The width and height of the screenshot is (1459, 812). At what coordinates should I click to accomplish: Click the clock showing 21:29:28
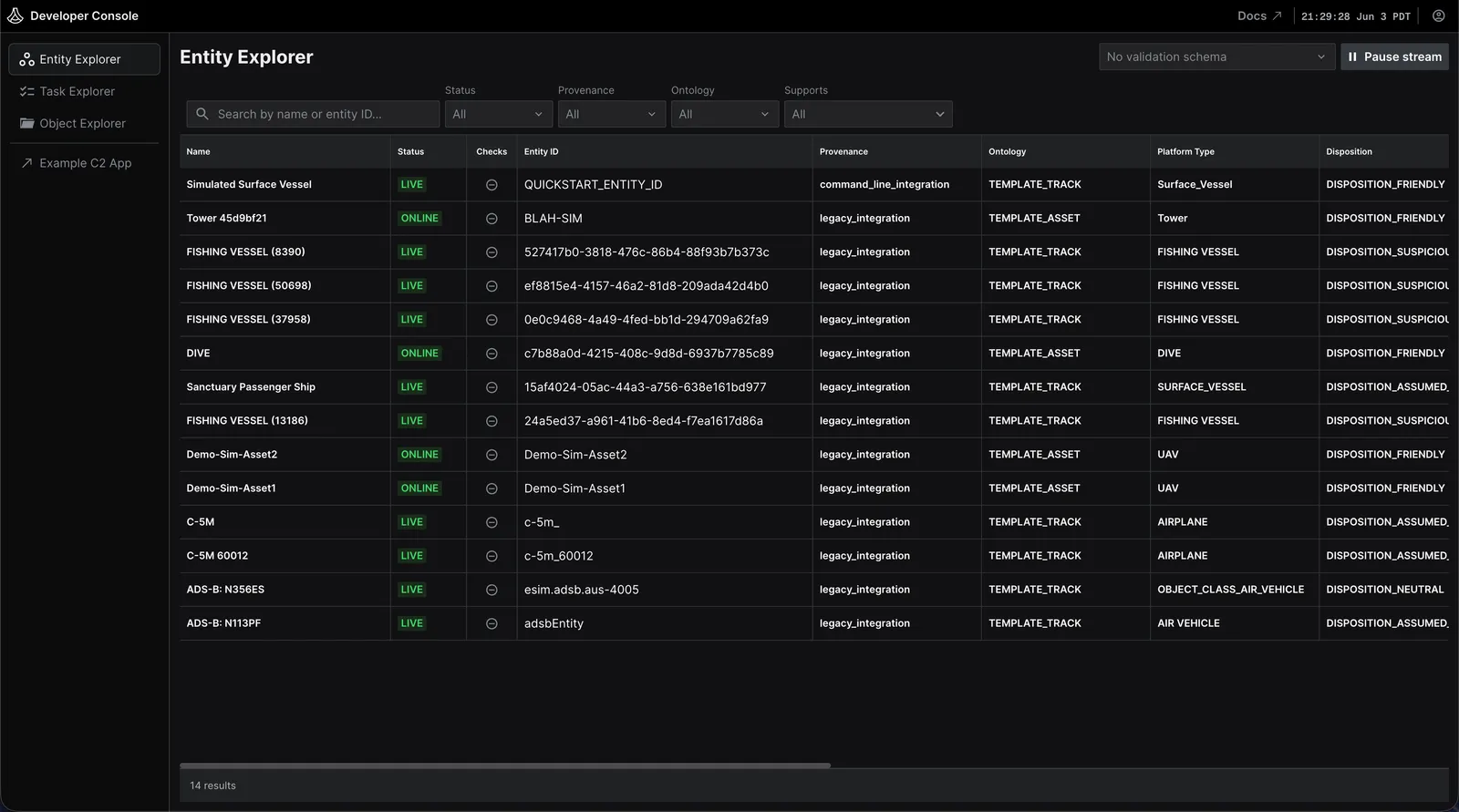tap(1355, 16)
